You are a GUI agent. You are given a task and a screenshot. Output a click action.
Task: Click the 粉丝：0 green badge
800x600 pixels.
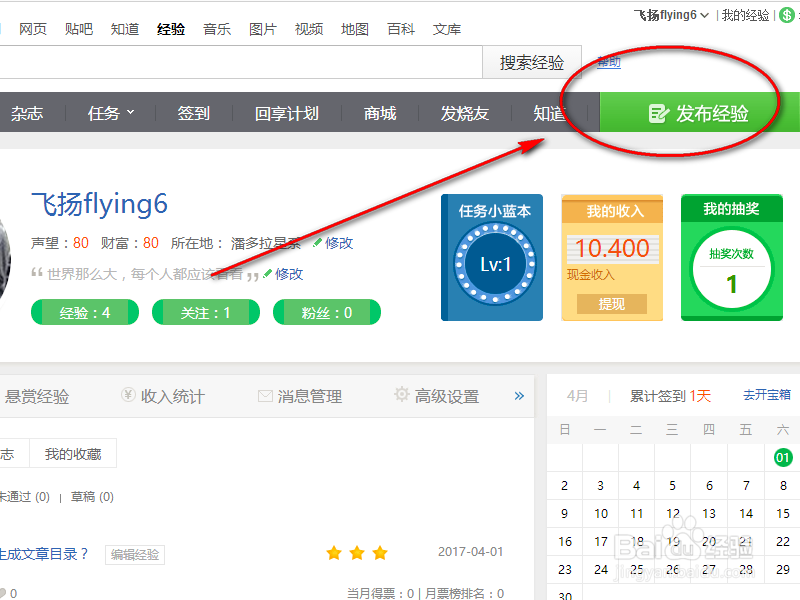click(327, 312)
